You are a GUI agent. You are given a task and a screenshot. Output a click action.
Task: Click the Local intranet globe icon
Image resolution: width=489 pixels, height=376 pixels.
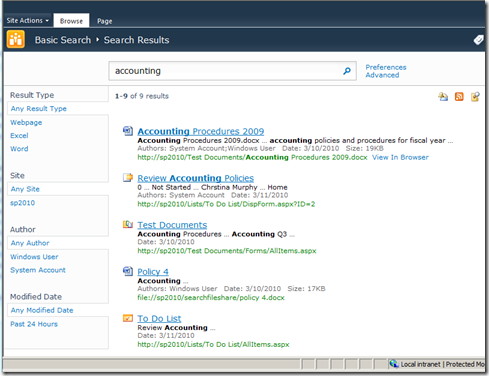394,364
